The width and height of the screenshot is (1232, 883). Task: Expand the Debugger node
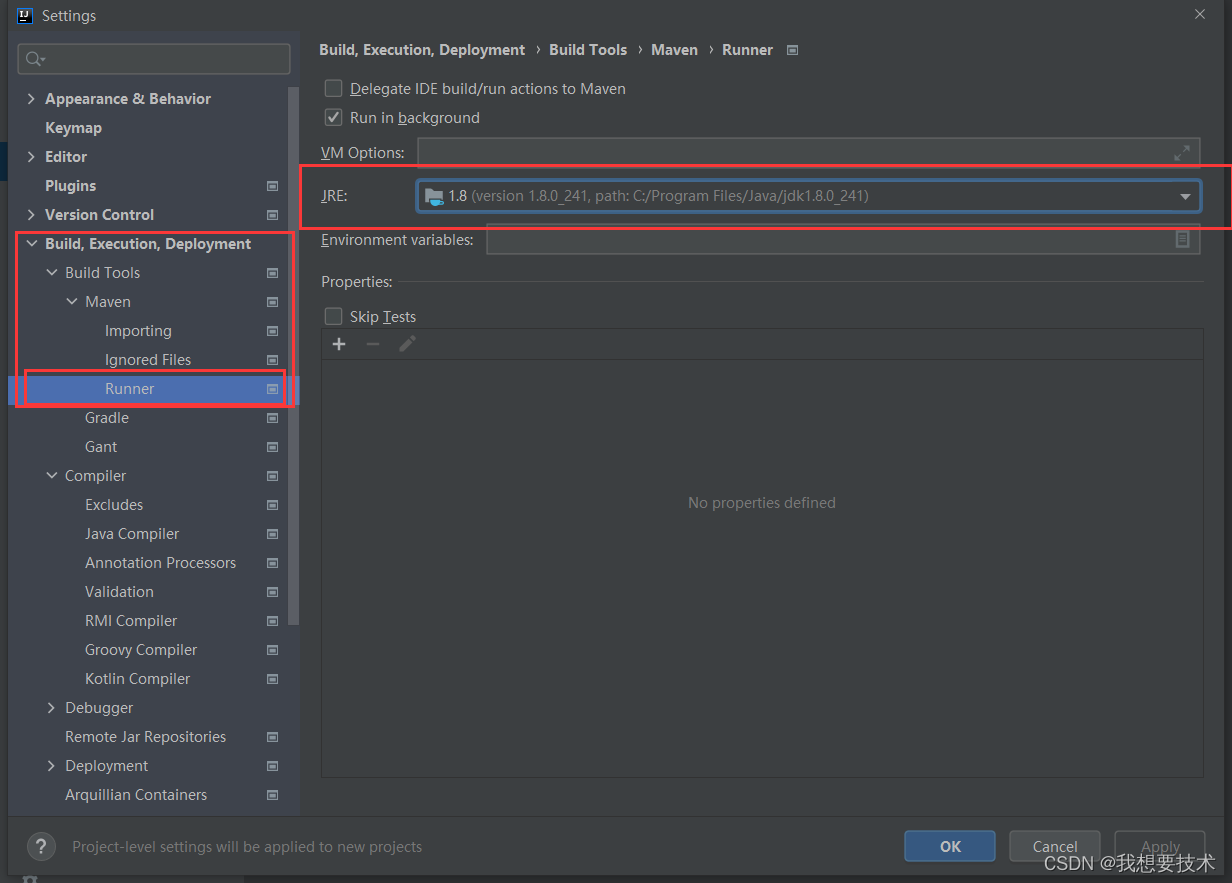click(52, 708)
